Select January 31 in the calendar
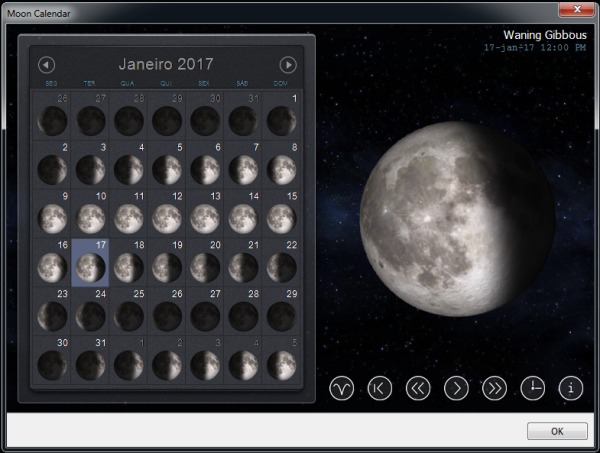This screenshot has width=600, height=453. pyautogui.click(x=90, y=361)
